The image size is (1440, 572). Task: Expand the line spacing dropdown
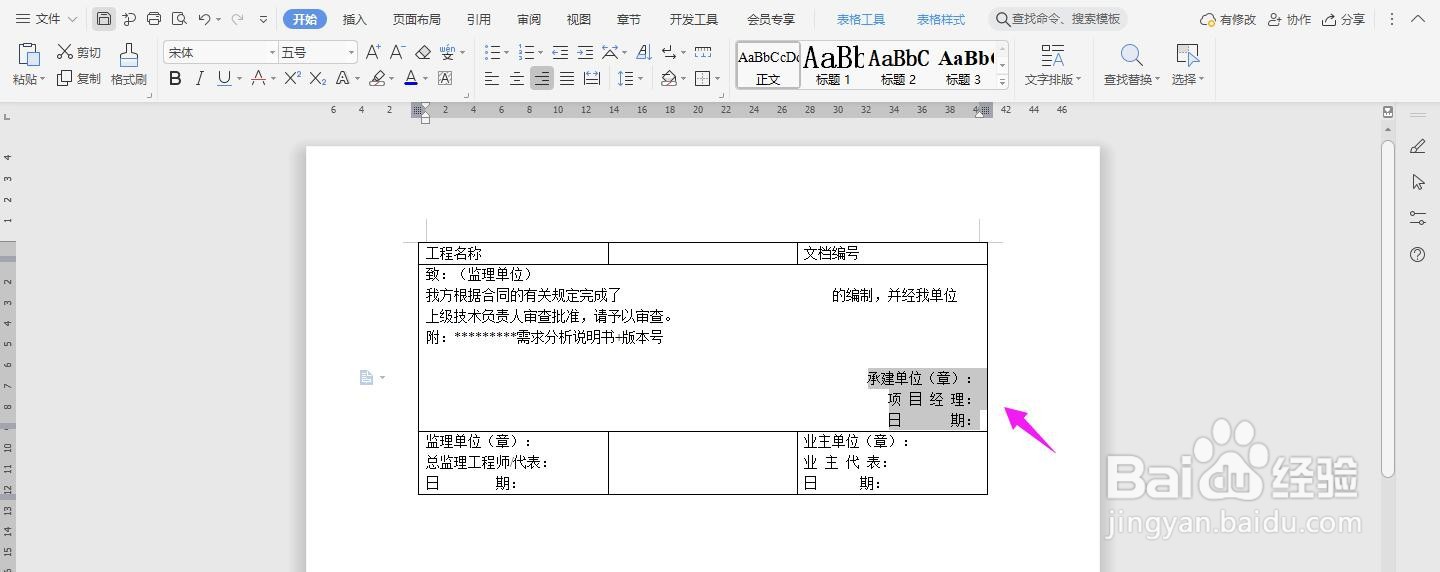[641, 78]
